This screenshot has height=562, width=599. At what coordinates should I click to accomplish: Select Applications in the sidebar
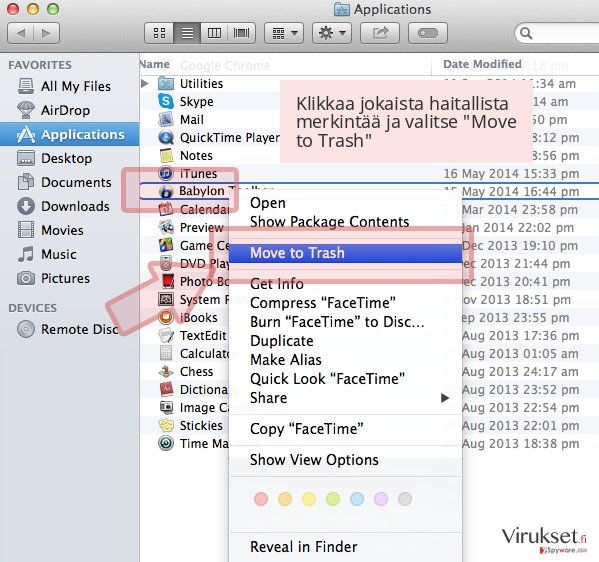[70, 134]
